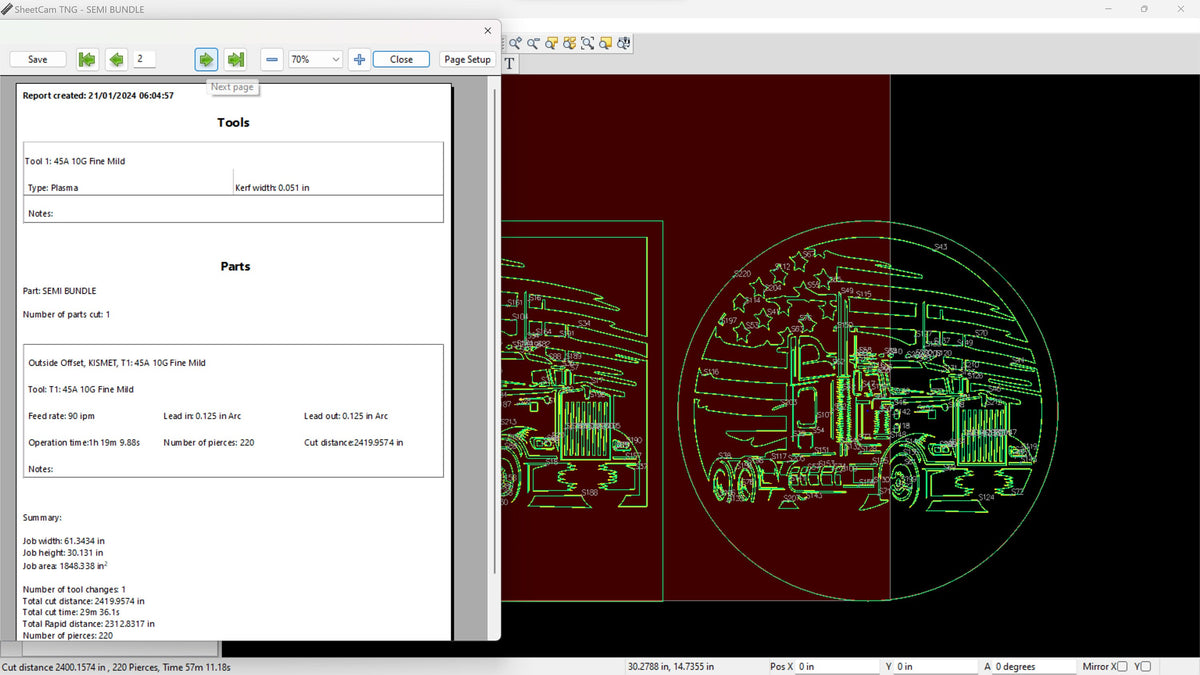Select the Zoom out magnifier tool
The image size is (1200, 675).
tap(533, 43)
